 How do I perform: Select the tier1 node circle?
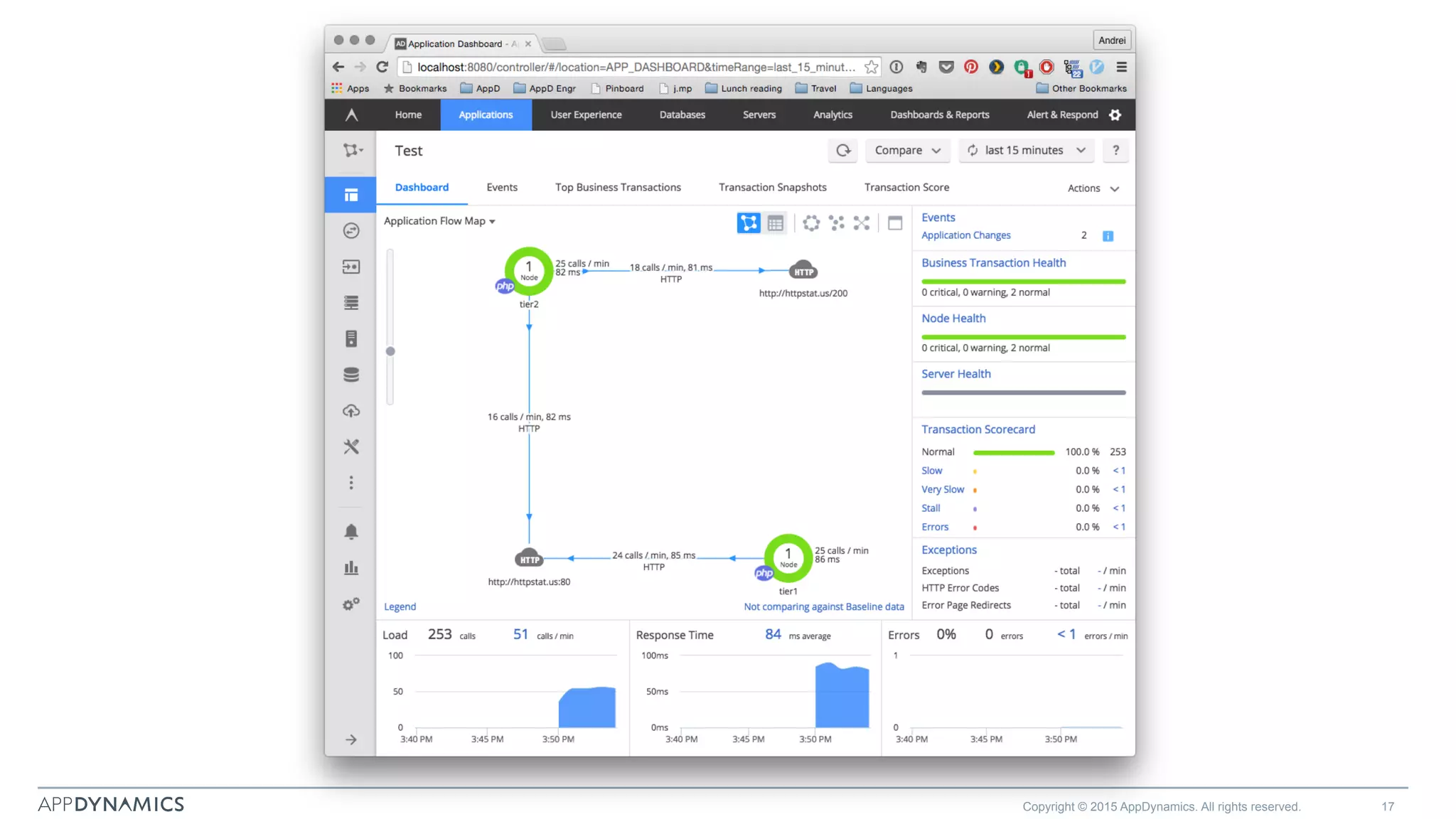[788, 558]
